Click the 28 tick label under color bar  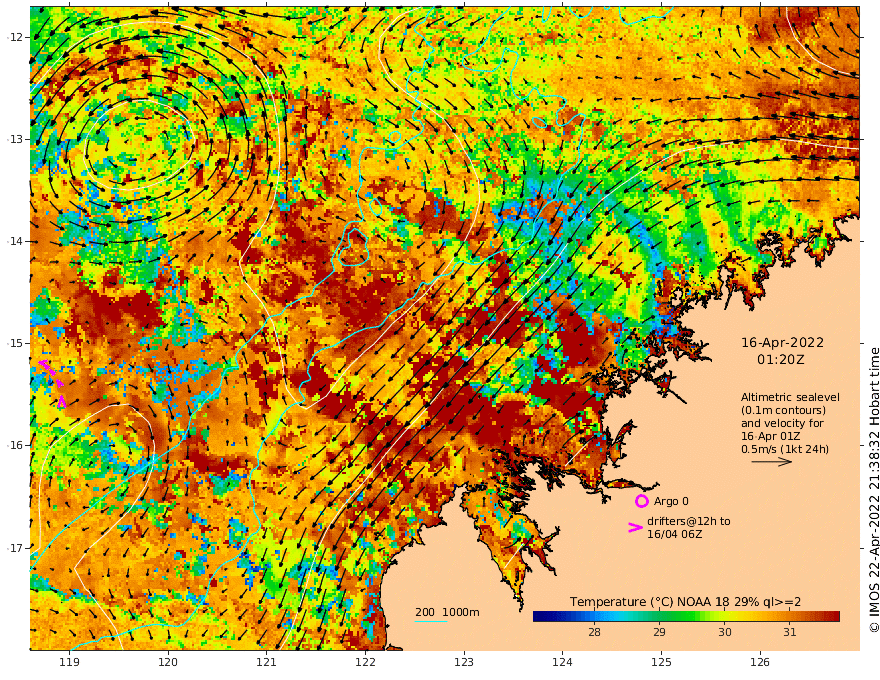click(x=594, y=632)
